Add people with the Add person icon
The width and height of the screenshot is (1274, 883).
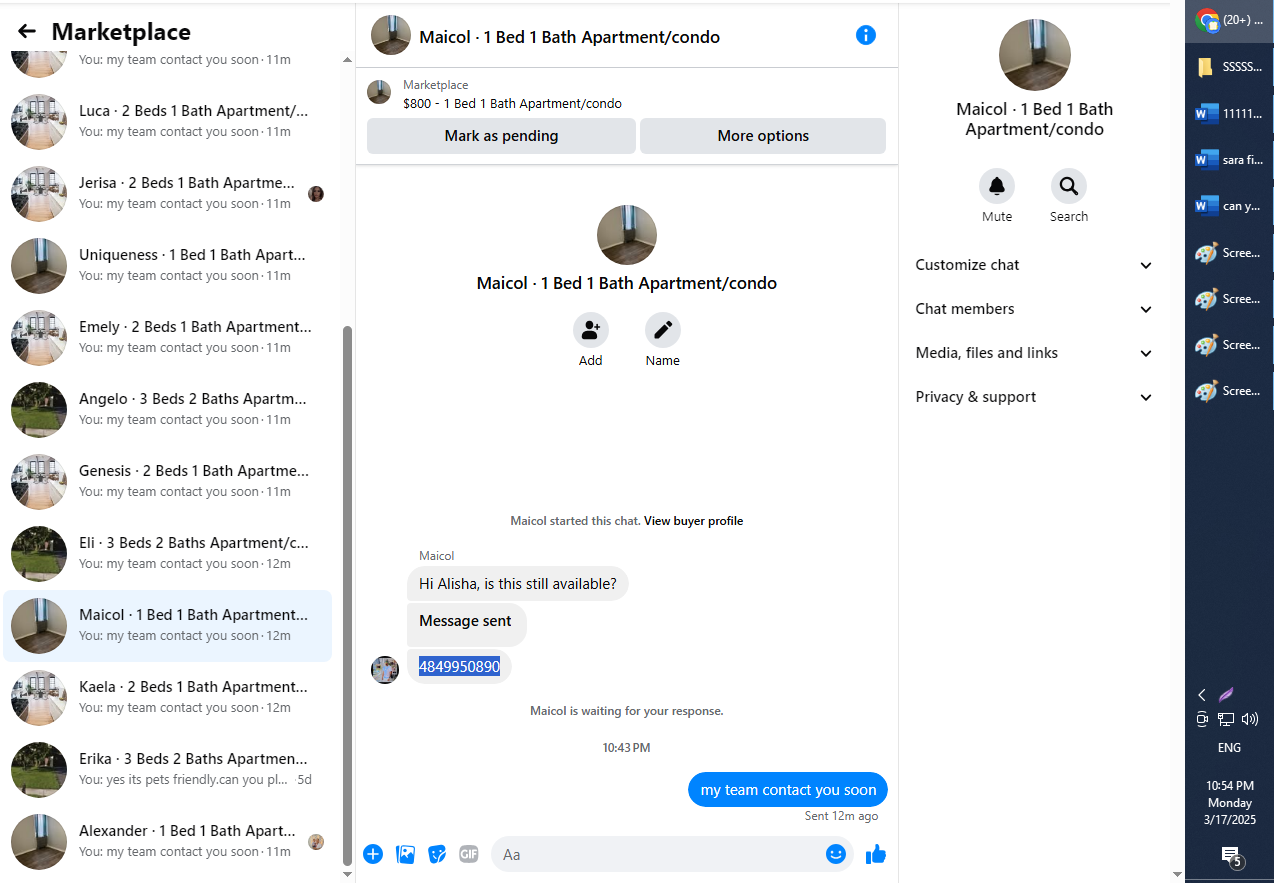tap(591, 330)
